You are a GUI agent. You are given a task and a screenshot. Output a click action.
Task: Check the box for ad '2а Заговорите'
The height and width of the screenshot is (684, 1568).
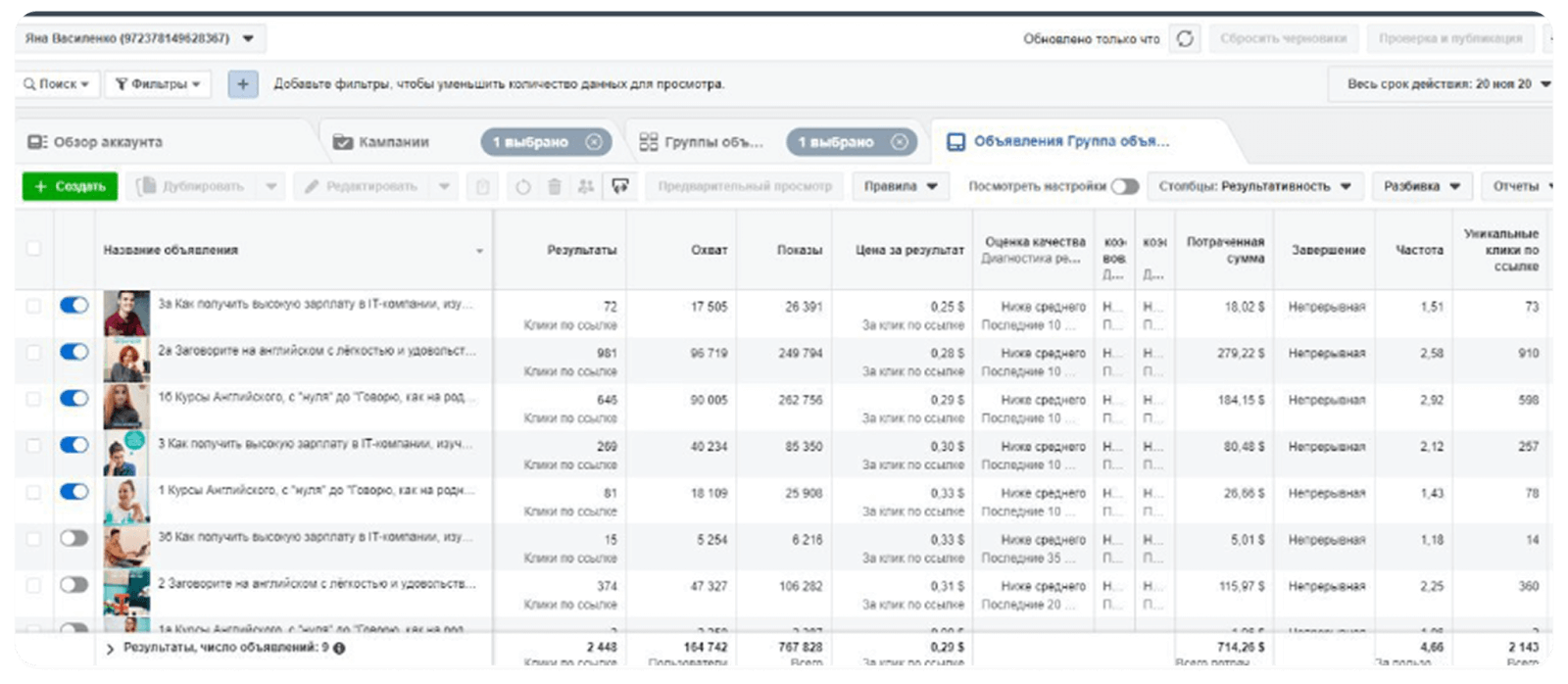point(33,353)
